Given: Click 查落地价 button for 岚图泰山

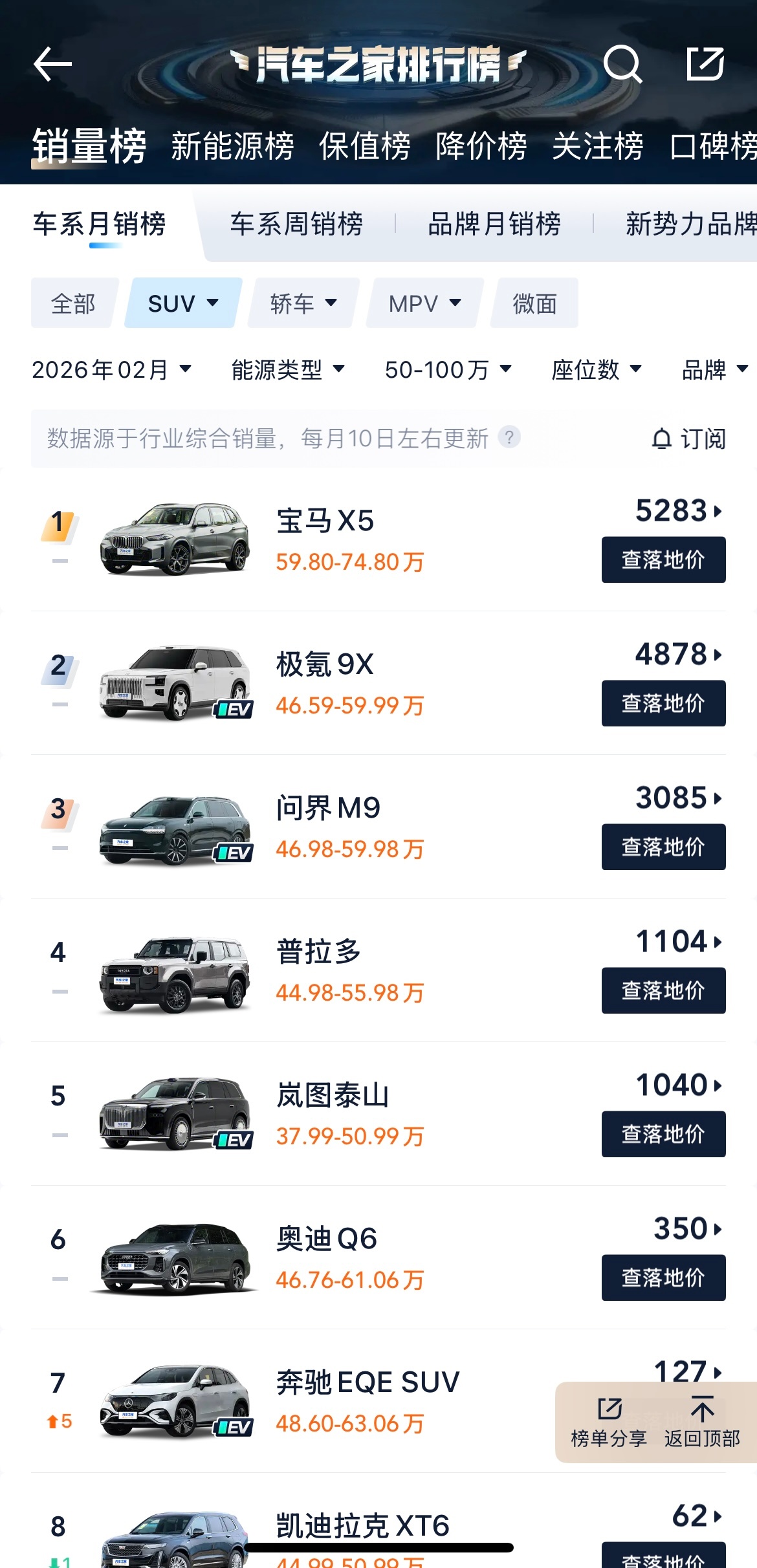Looking at the screenshot, I should pyautogui.click(x=663, y=1133).
